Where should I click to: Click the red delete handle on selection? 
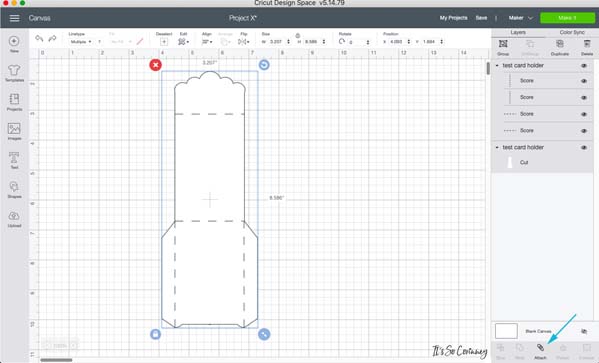coord(155,65)
